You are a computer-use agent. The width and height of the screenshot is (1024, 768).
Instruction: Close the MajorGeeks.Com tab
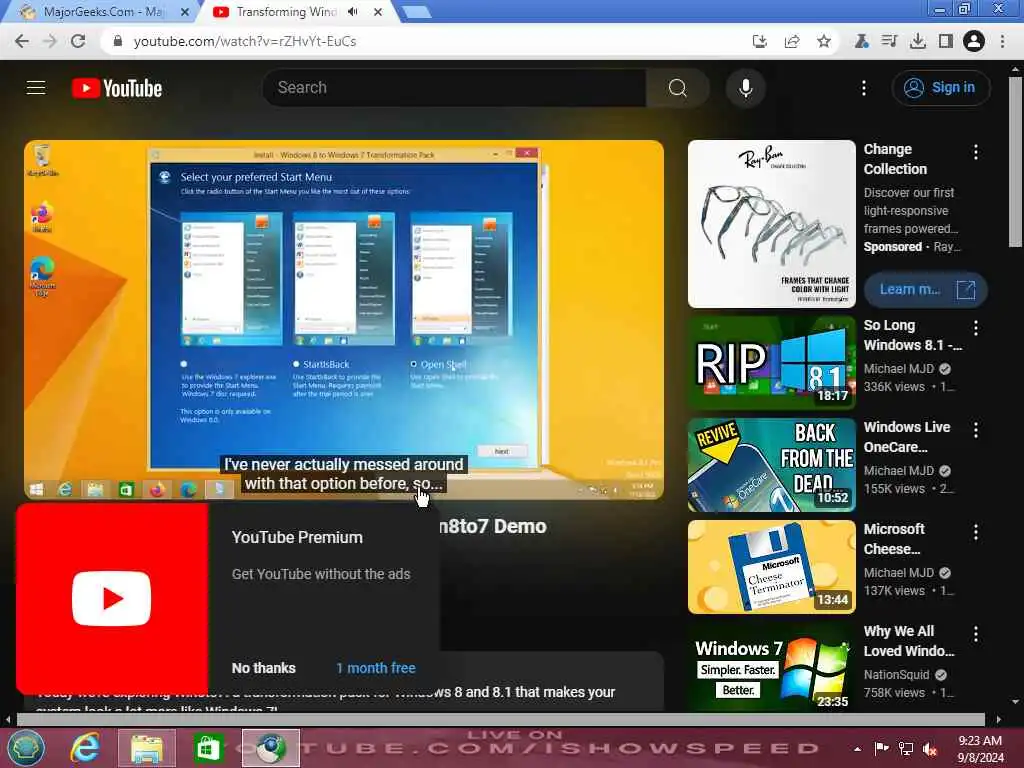click(185, 12)
